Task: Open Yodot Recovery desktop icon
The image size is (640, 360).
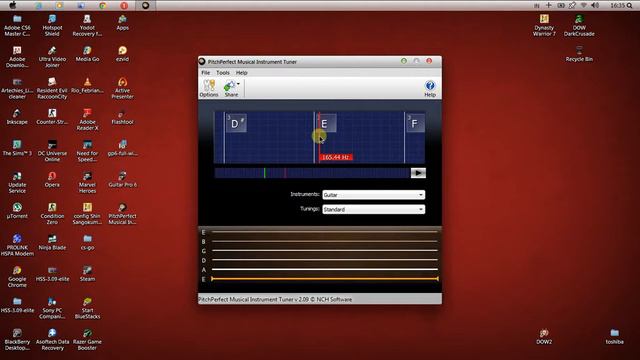Action: coord(87,25)
